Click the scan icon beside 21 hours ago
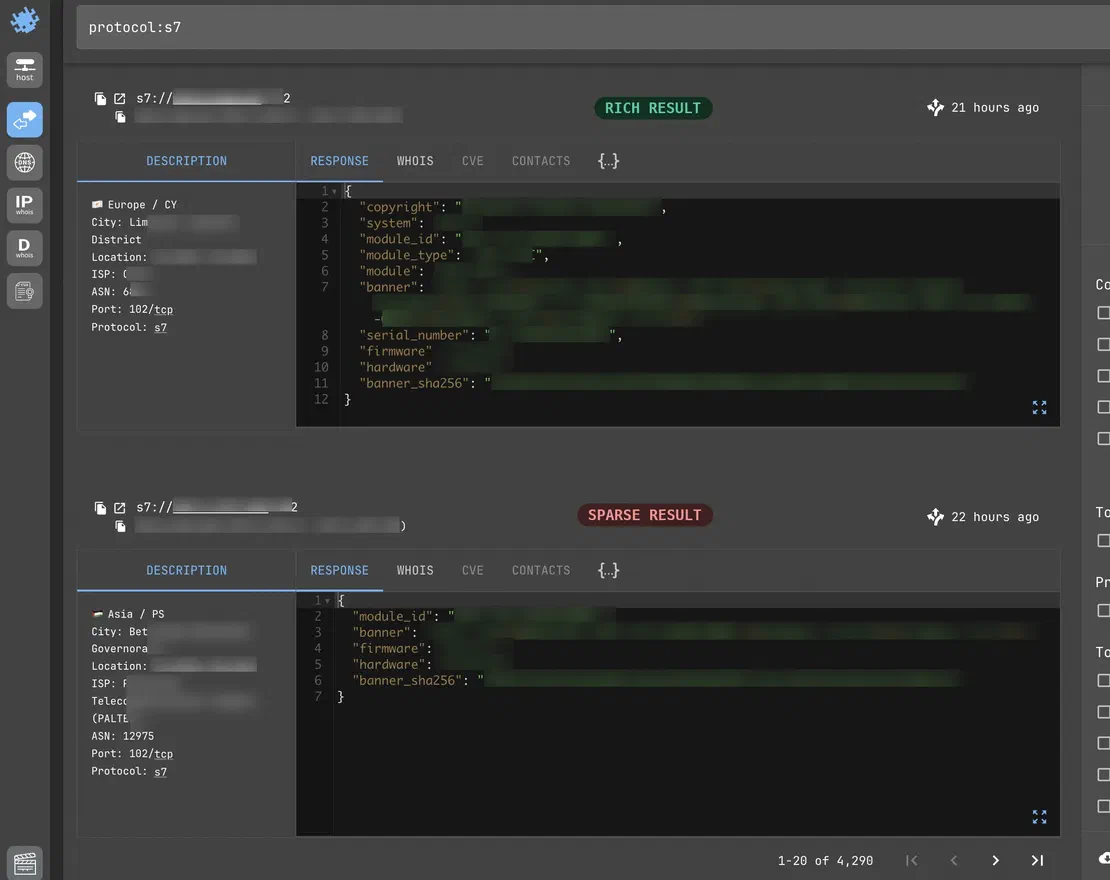Viewport: 1110px width, 880px height. coord(935,108)
